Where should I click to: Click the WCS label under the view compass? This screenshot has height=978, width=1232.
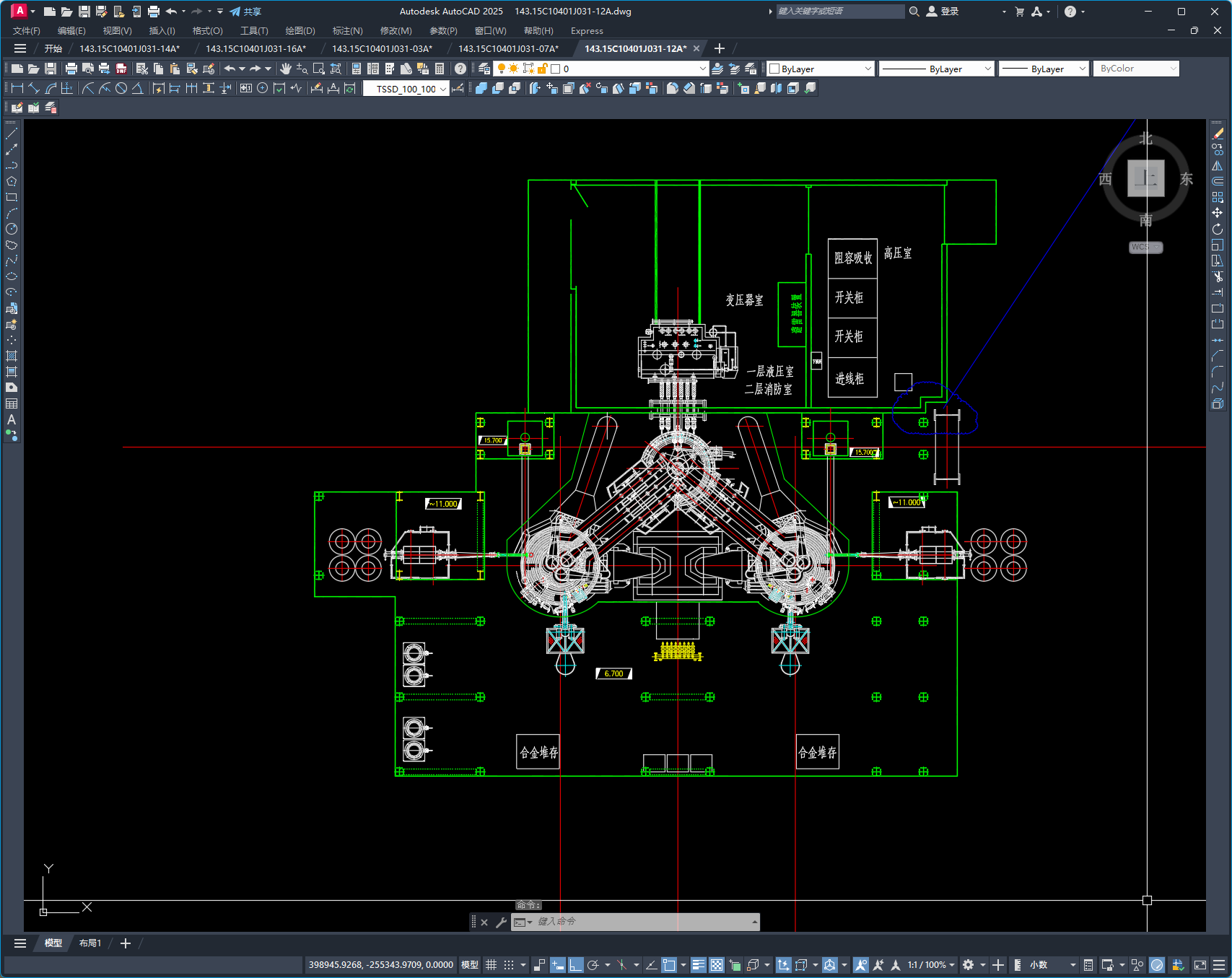pyautogui.click(x=1145, y=247)
